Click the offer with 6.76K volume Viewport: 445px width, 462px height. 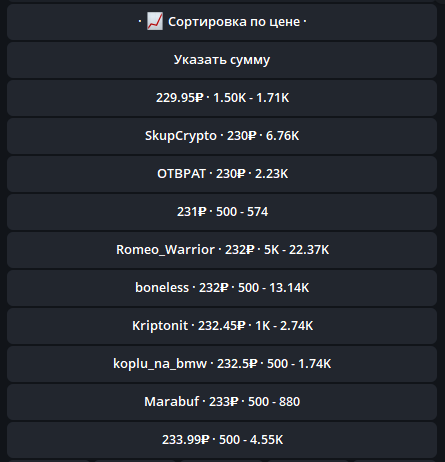[222, 136]
